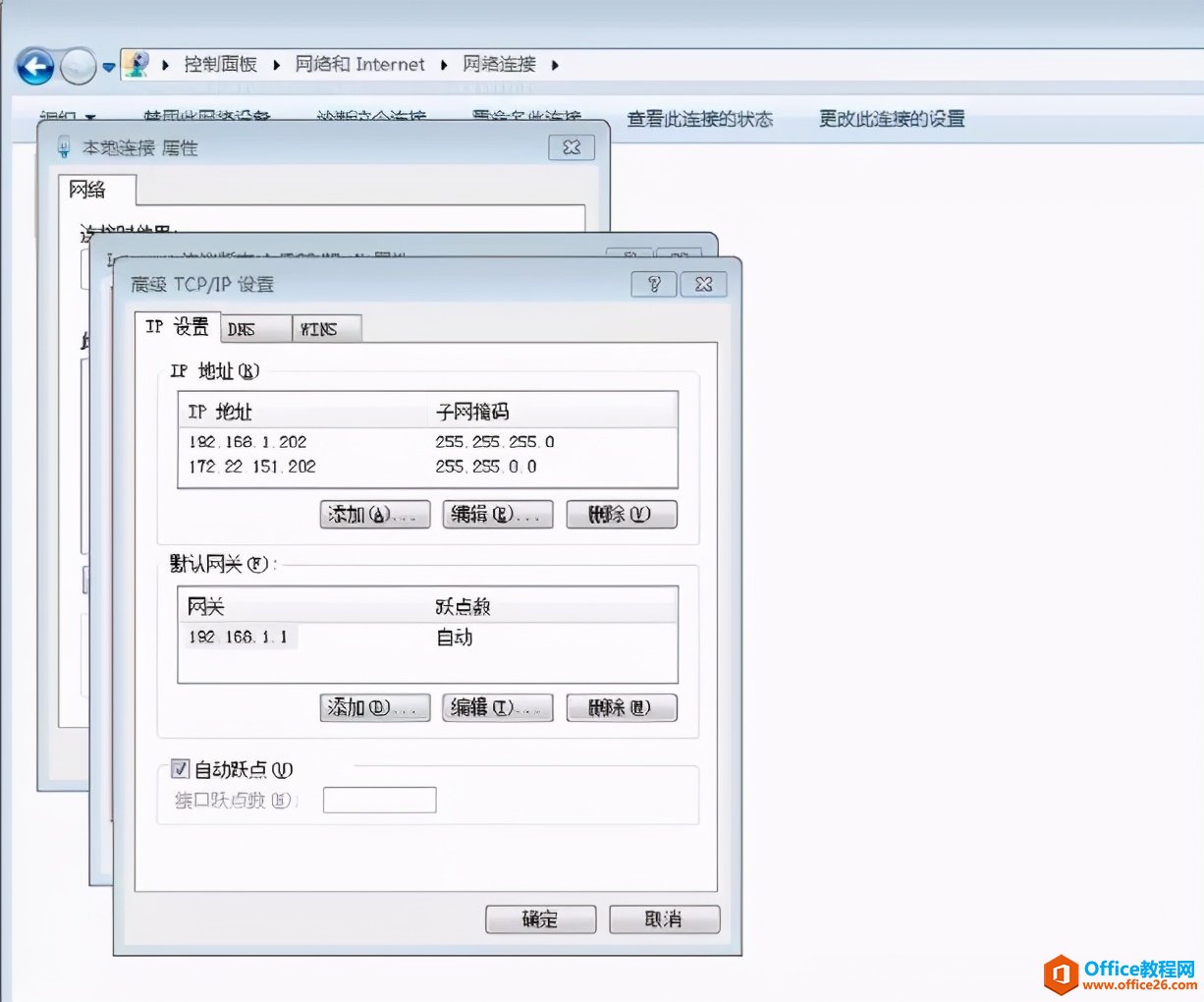Click 更改此连接的设置 toolbar command
The width and height of the screenshot is (1204, 1002).
click(x=893, y=119)
